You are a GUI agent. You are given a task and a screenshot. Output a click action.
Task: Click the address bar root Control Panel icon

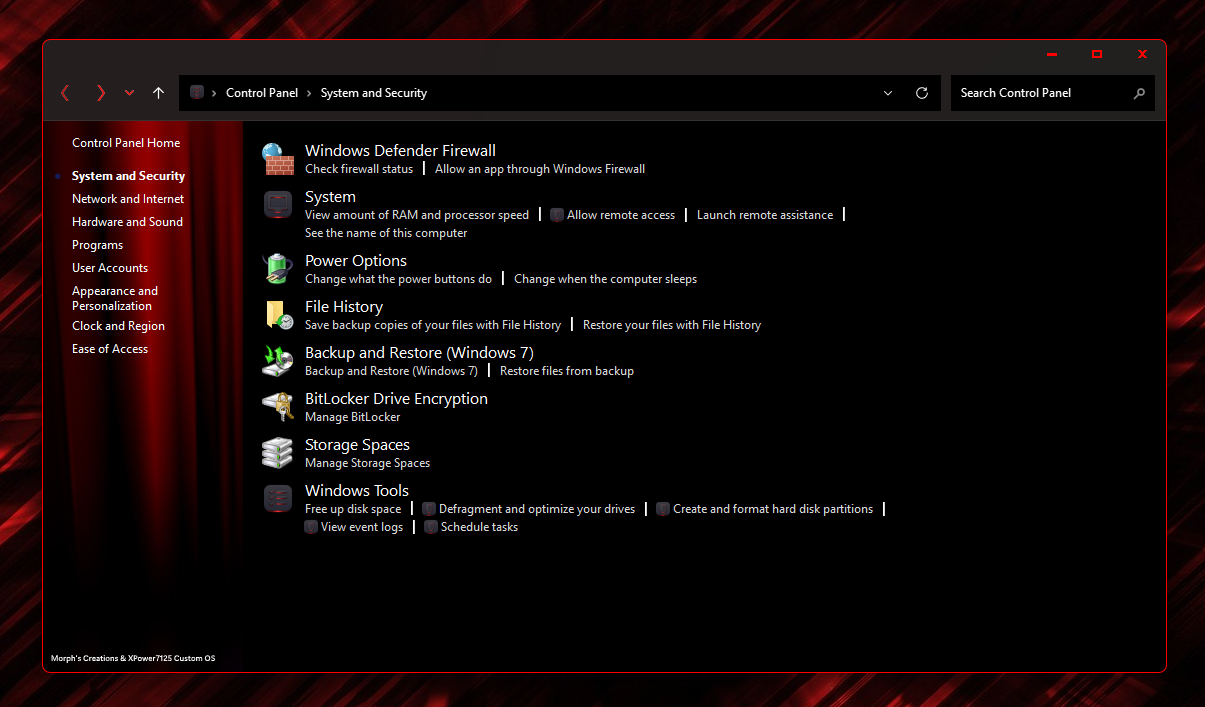click(x=197, y=93)
